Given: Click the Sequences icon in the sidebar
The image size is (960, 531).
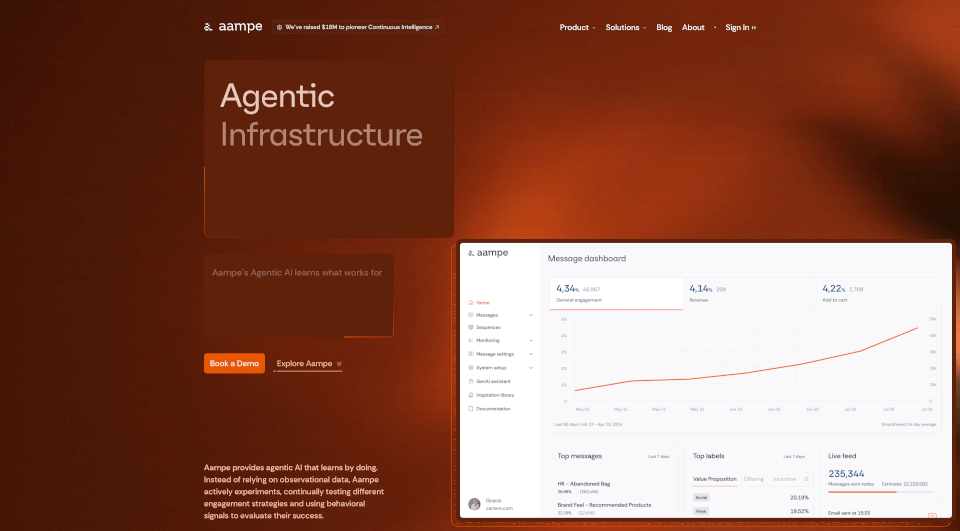Looking at the screenshot, I should click(x=471, y=328).
